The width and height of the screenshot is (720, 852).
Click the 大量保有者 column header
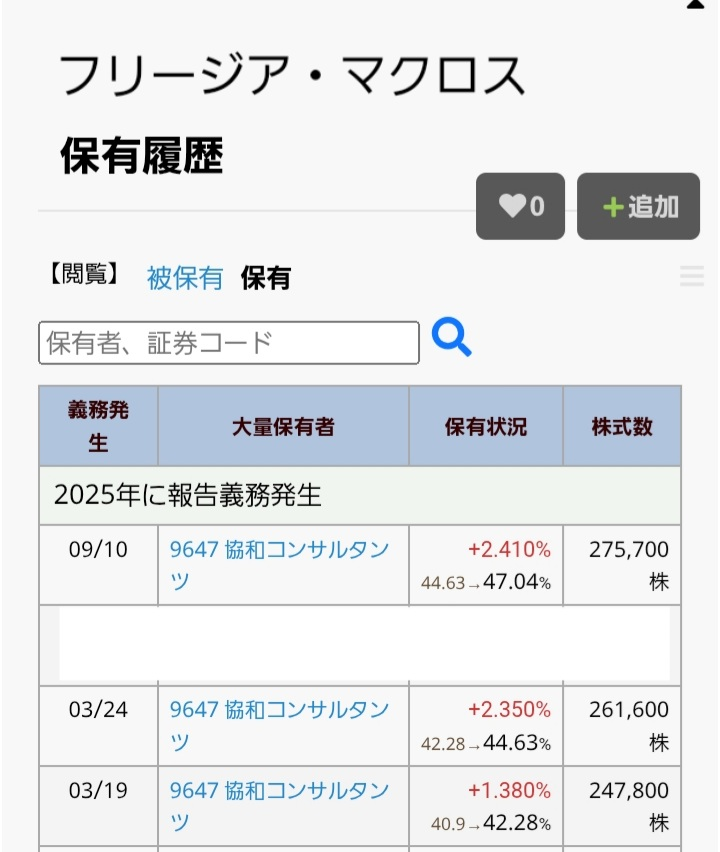[x=283, y=426]
